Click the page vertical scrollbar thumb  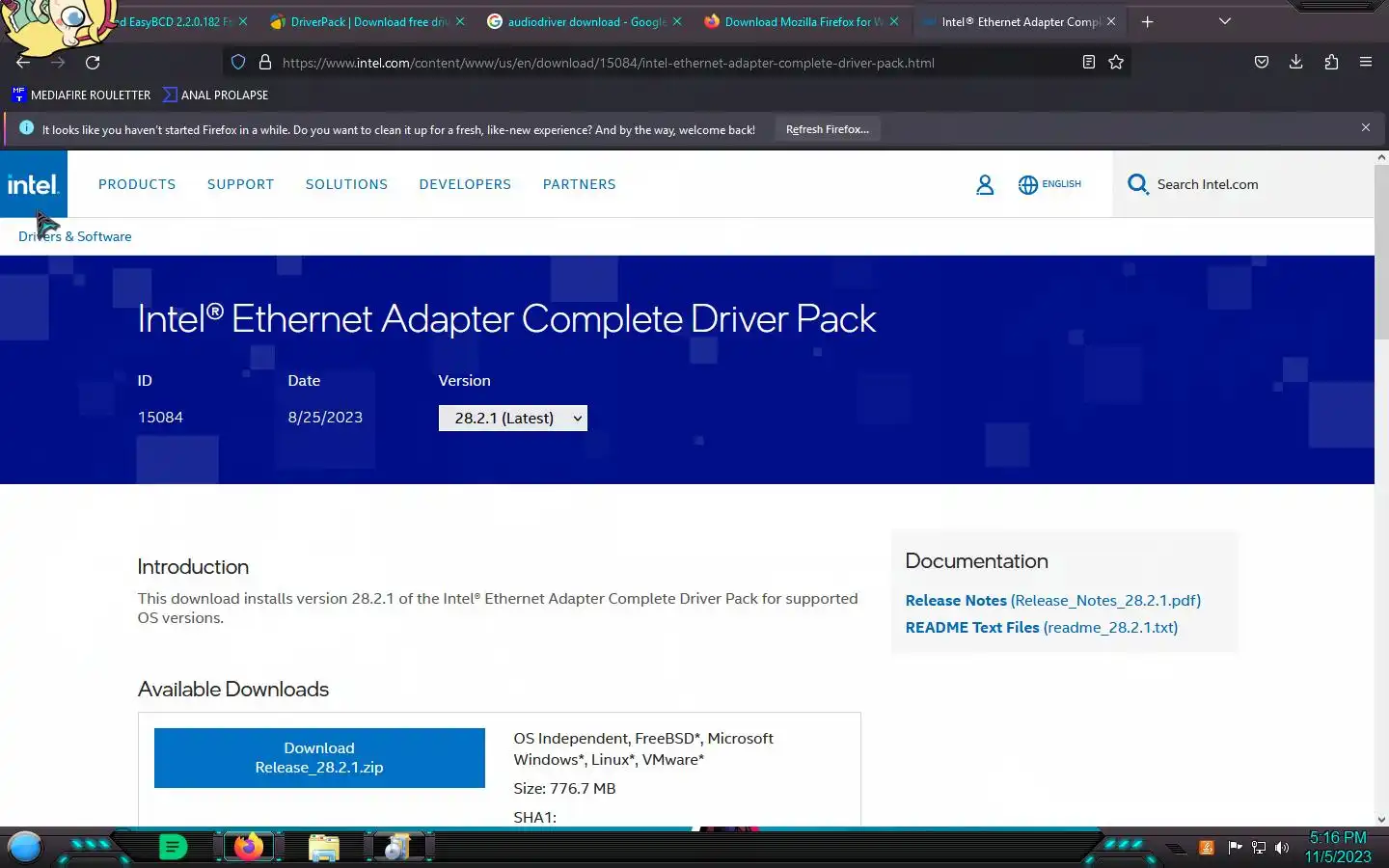tap(1381, 253)
